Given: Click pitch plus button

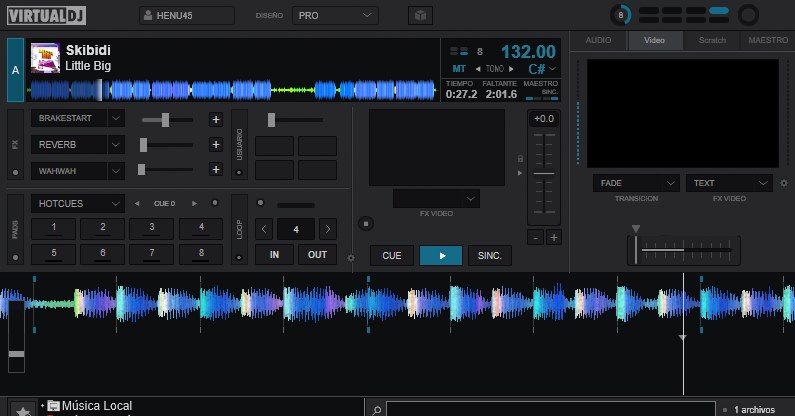Looking at the screenshot, I should pyautogui.click(x=554, y=237).
